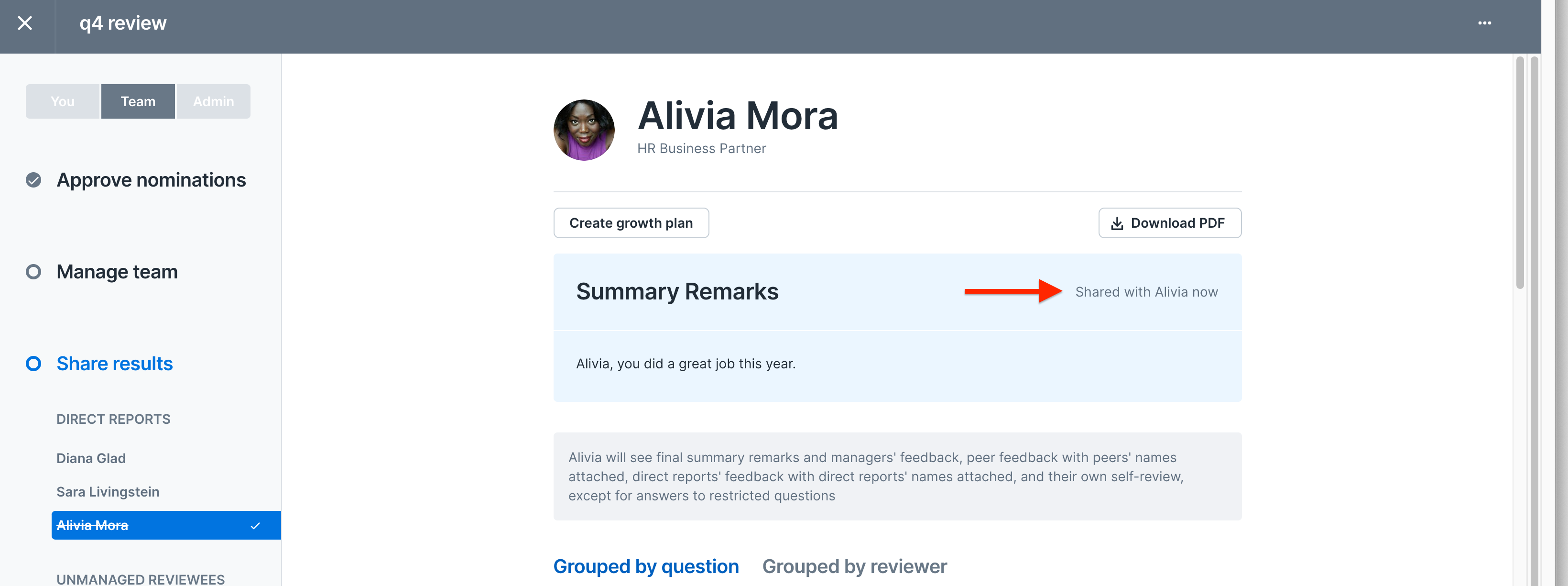Open the Approve nominations step
This screenshot has height=586, width=1568.
[151, 180]
